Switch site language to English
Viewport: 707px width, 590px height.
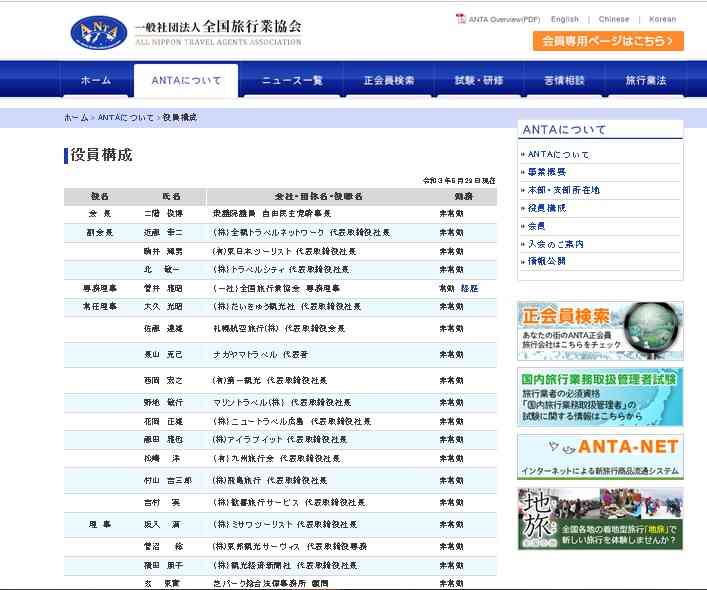565,19
